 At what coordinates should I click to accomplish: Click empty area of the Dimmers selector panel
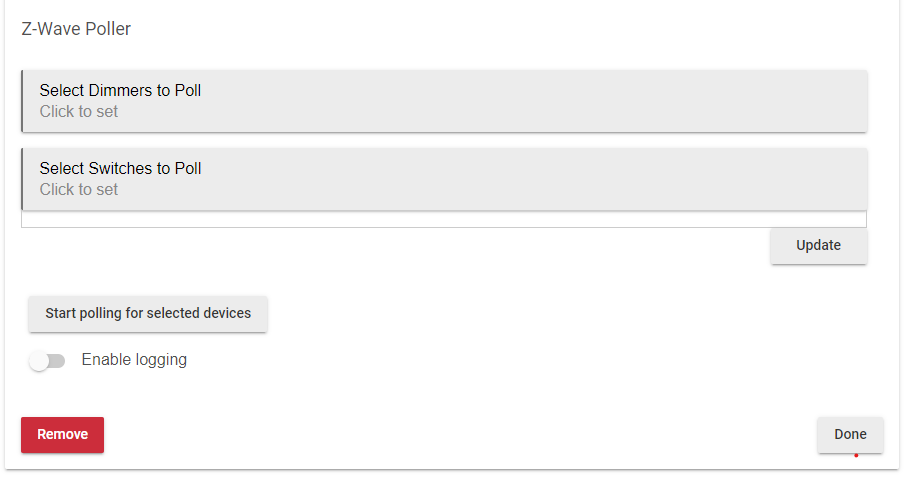click(528, 101)
